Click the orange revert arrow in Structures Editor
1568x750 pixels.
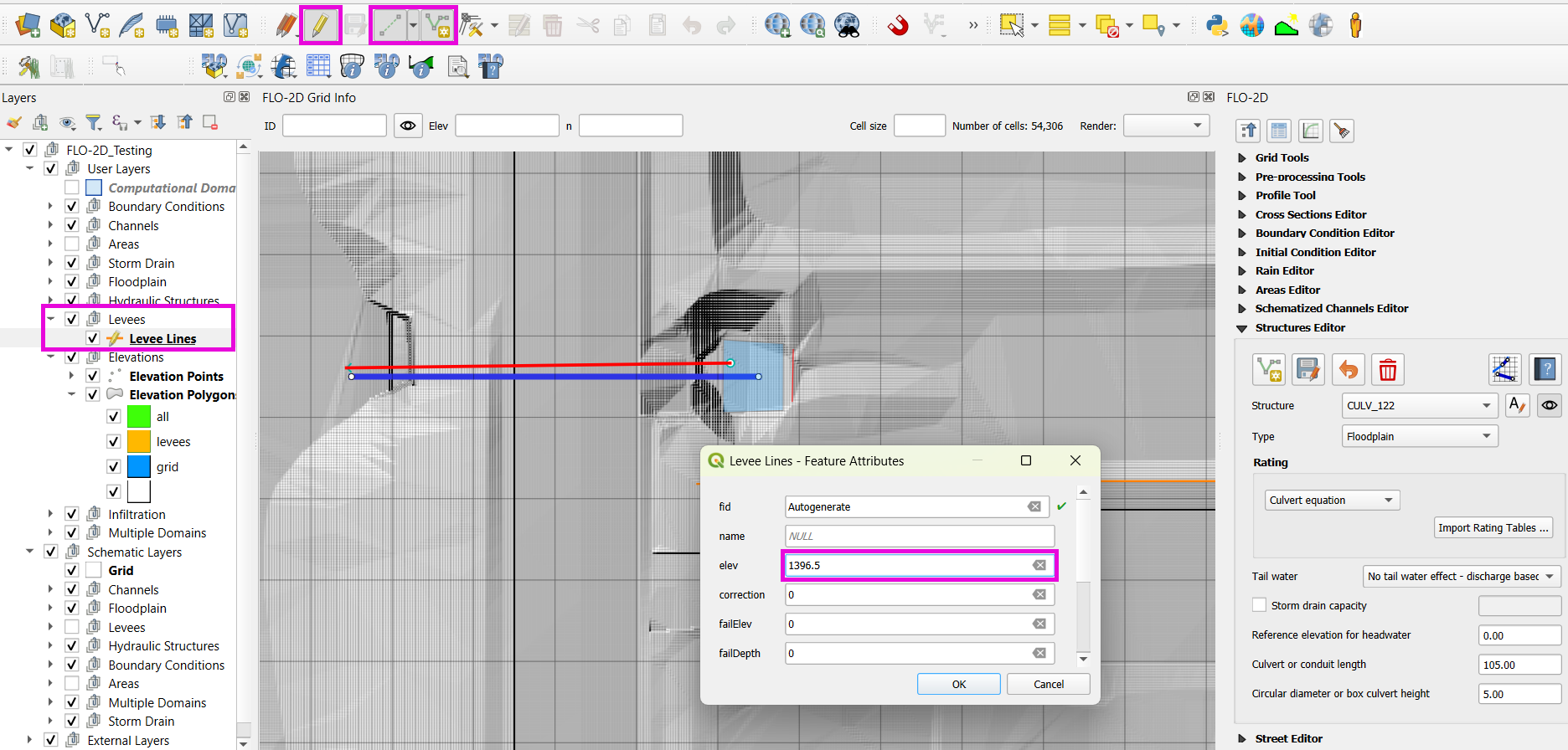1348,369
